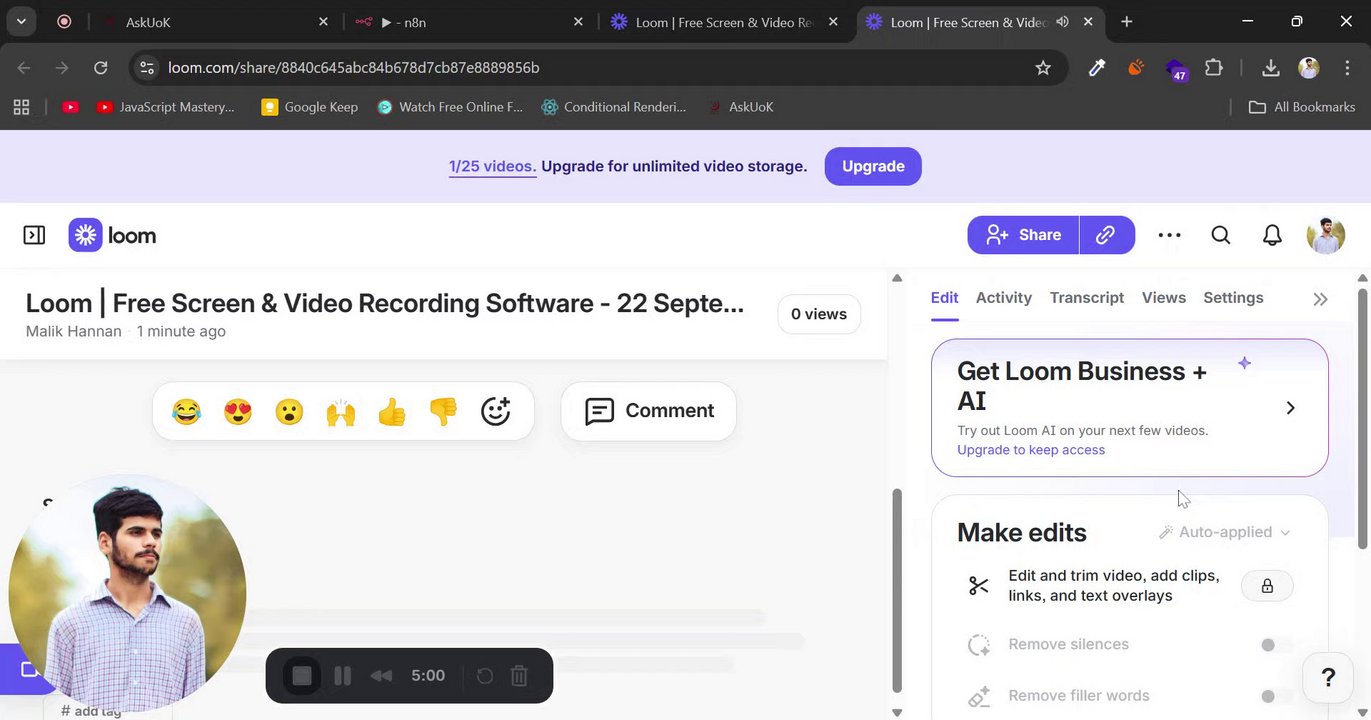Open the Settings tab in the video panel
Screen dimensions: 1371x720
(x=1233, y=298)
